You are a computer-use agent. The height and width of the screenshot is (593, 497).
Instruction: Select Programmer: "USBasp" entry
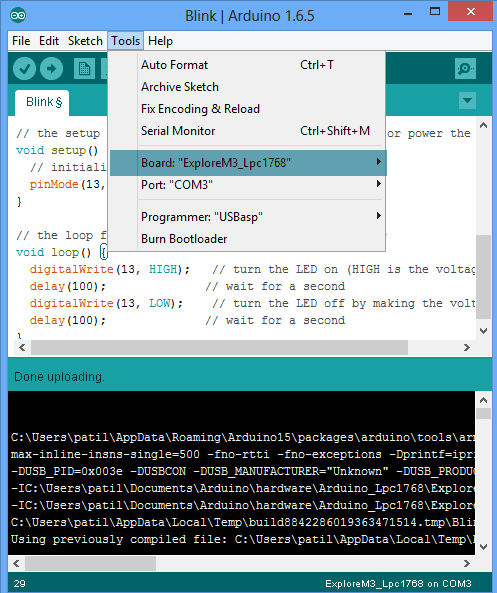tap(248, 217)
